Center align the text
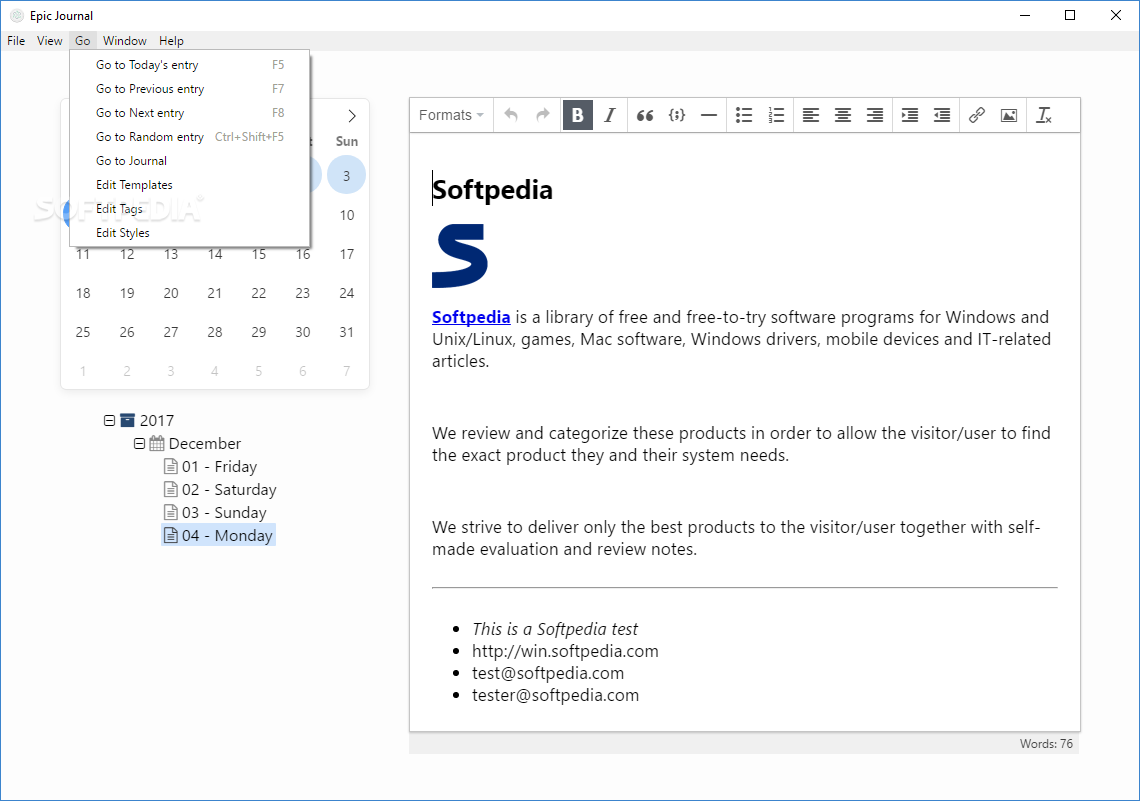Viewport: 1140px width, 801px height. click(843, 115)
